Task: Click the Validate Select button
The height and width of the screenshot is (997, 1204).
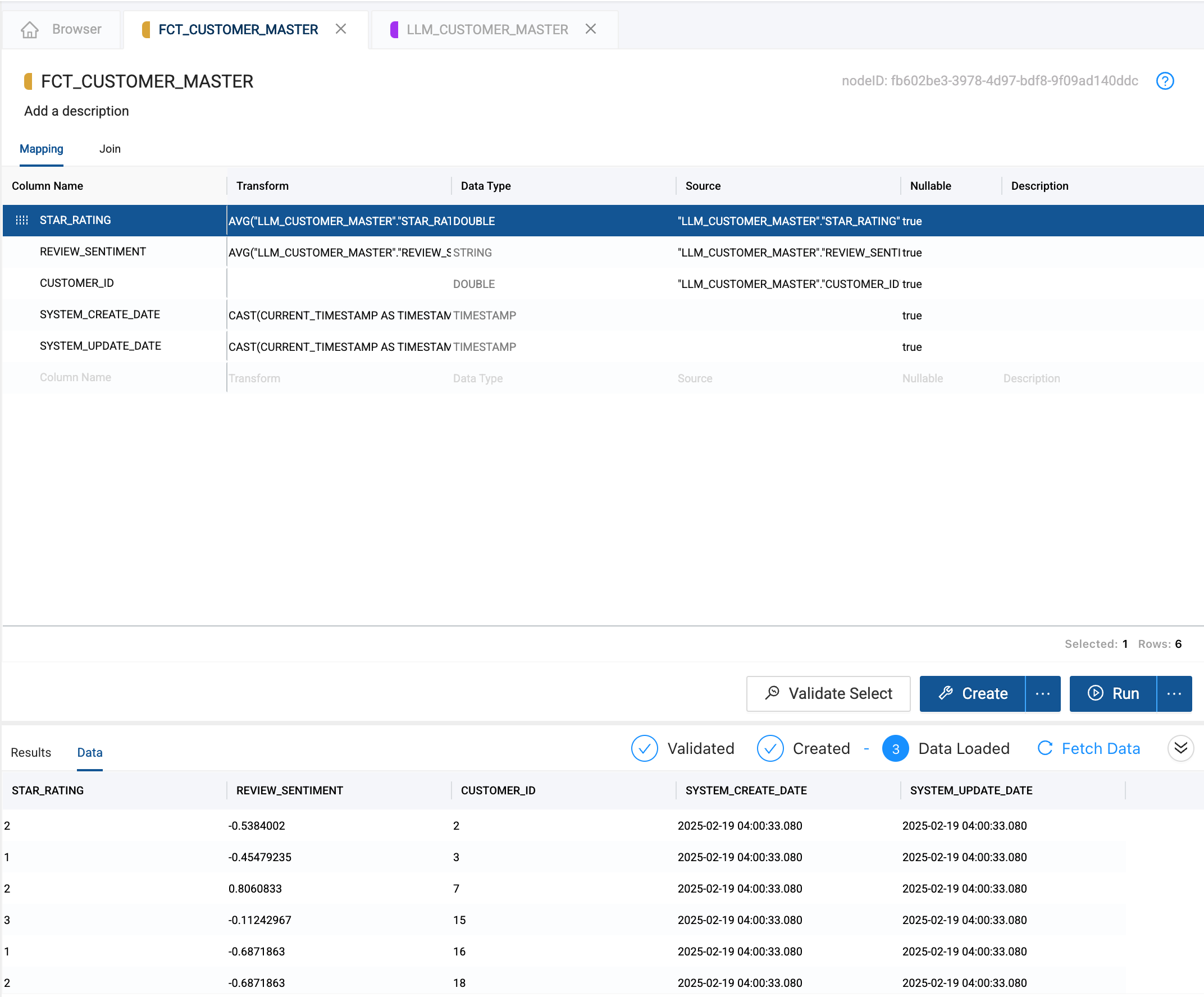Action: click(828, 693)
